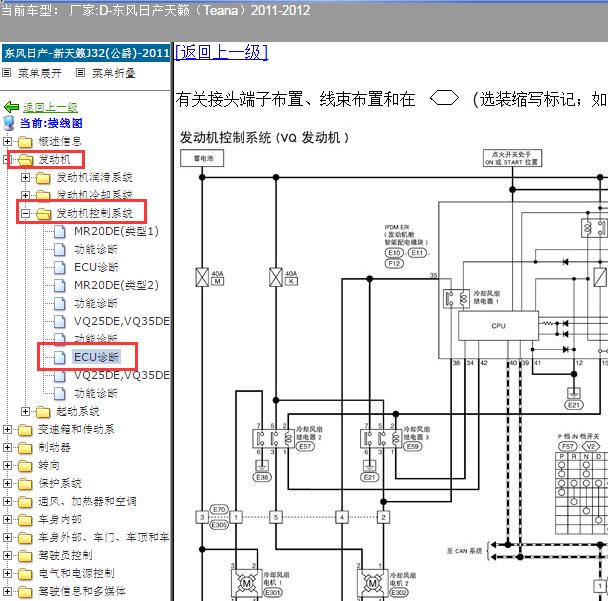Expand the 制动器 node
The height and width of the screenshot is (601, 608).
coord(7,447)
